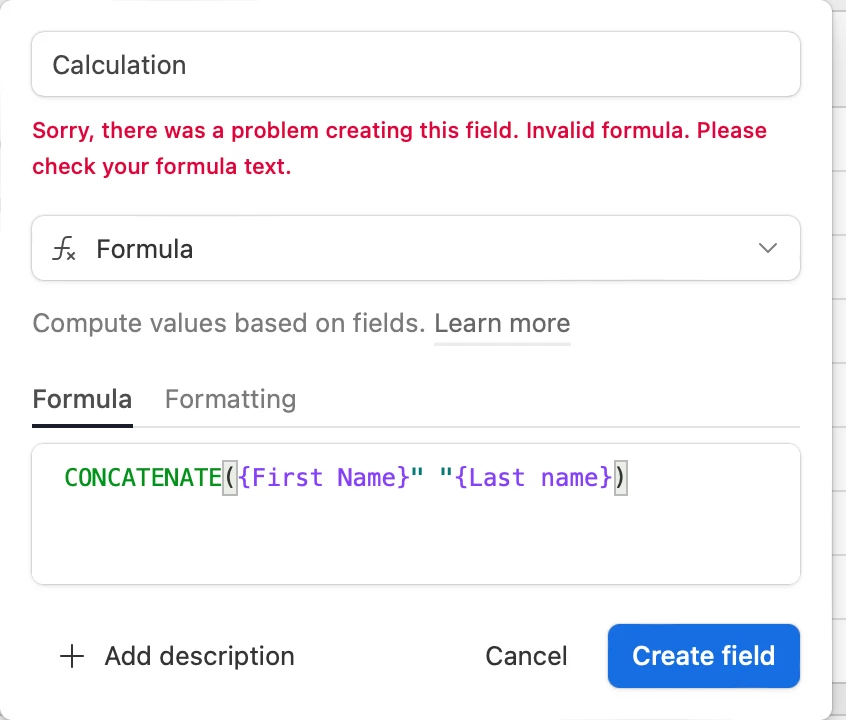
Task: Click the plus icon beside Add description
Action: click(72, 656)
